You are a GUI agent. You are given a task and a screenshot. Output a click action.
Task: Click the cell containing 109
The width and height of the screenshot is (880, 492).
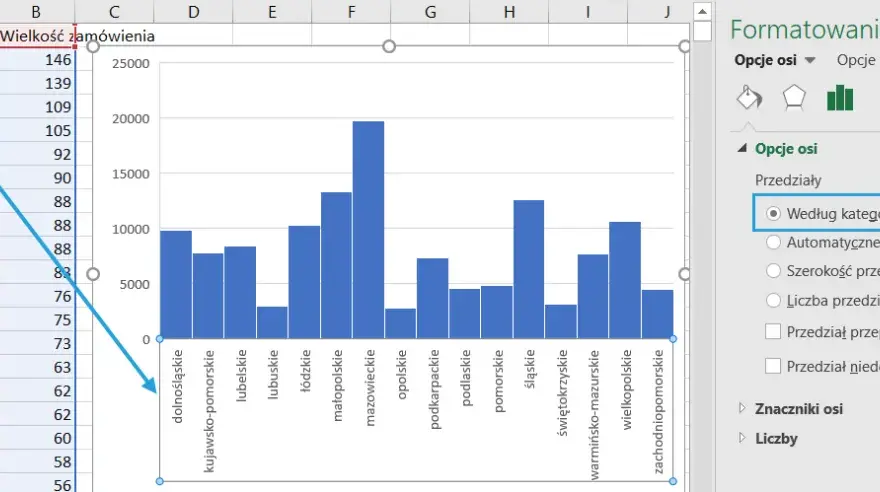[x=37, y=107]
